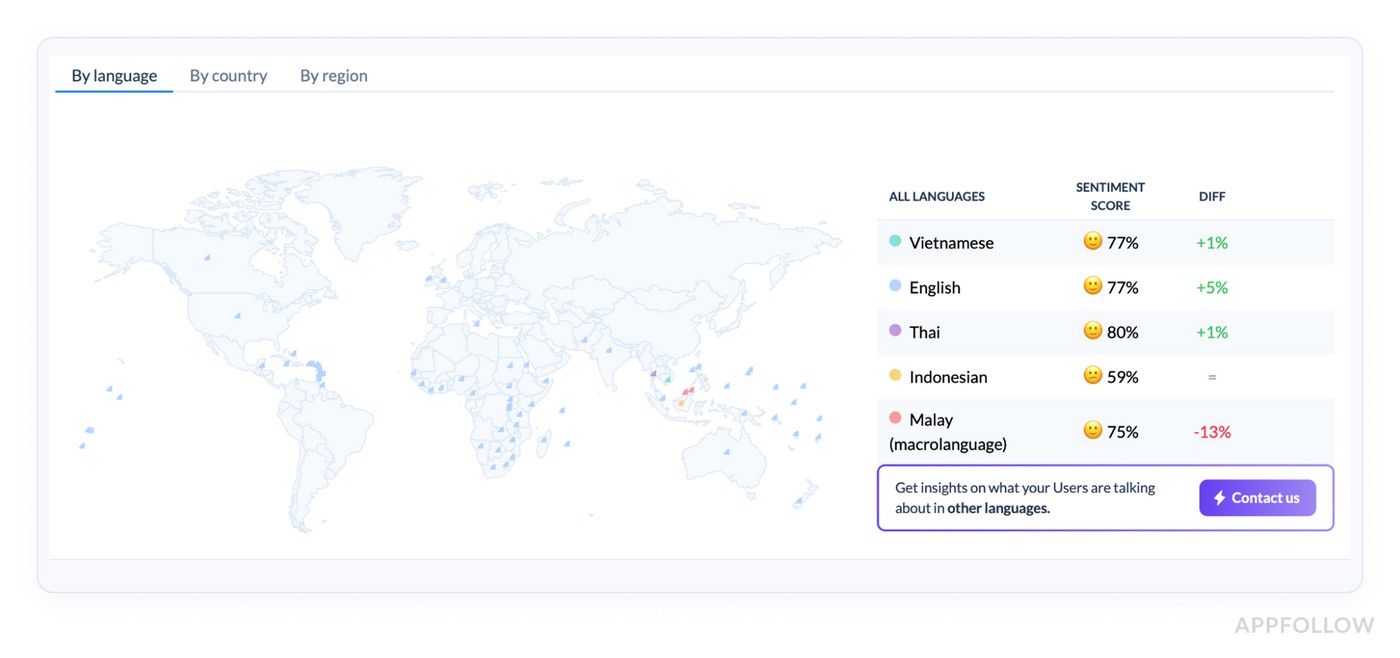Click the smiley sentiment icon beside Thai
The width and height of the screenshot is (1400, 658).
click(x=1092, y=331)
